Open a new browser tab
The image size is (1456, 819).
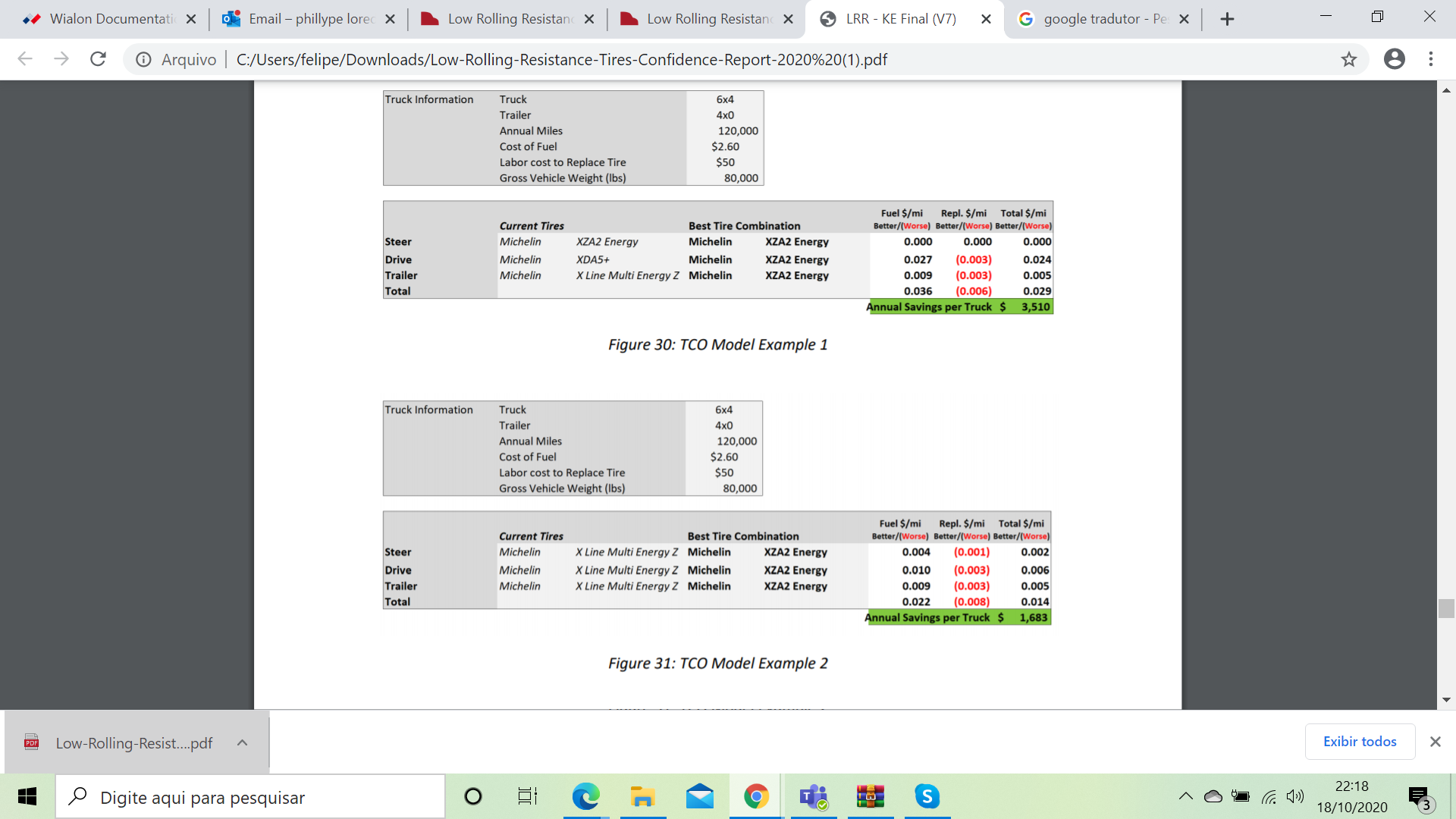click(x=1227, y=19)
